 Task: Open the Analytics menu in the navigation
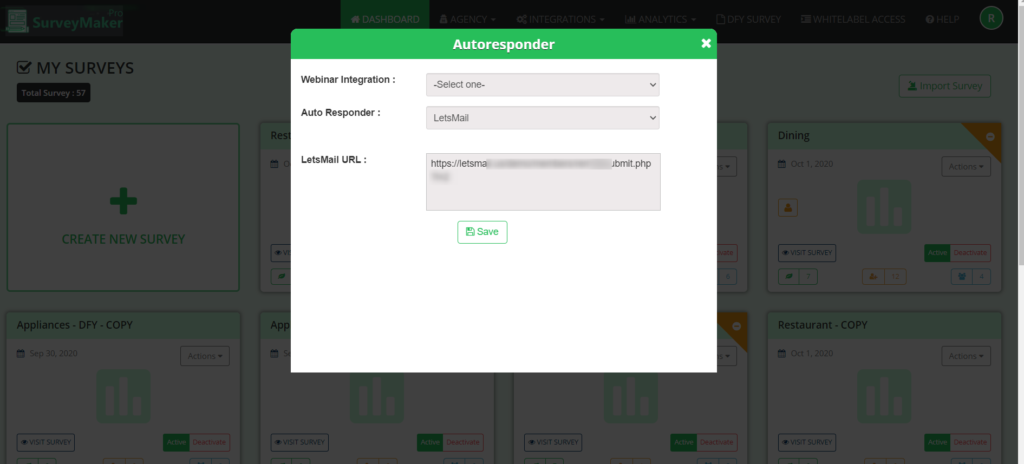pos(660,20)
